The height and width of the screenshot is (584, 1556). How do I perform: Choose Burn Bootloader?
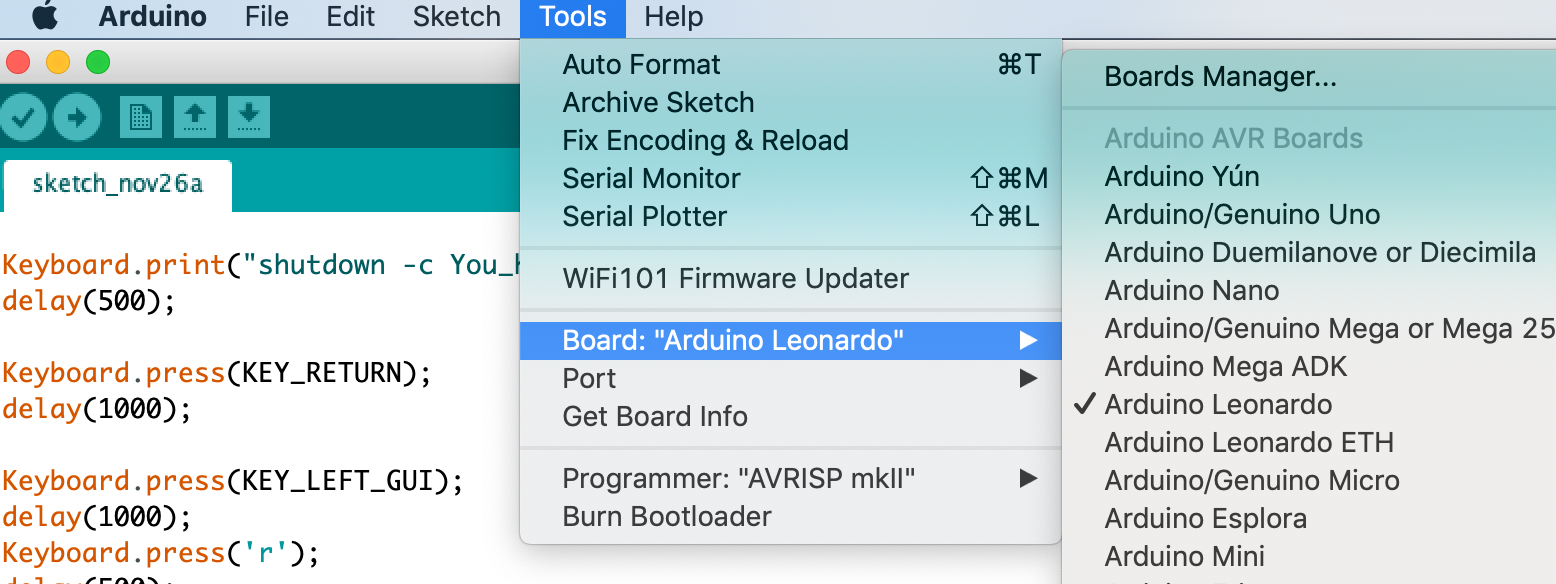(791, 517)
